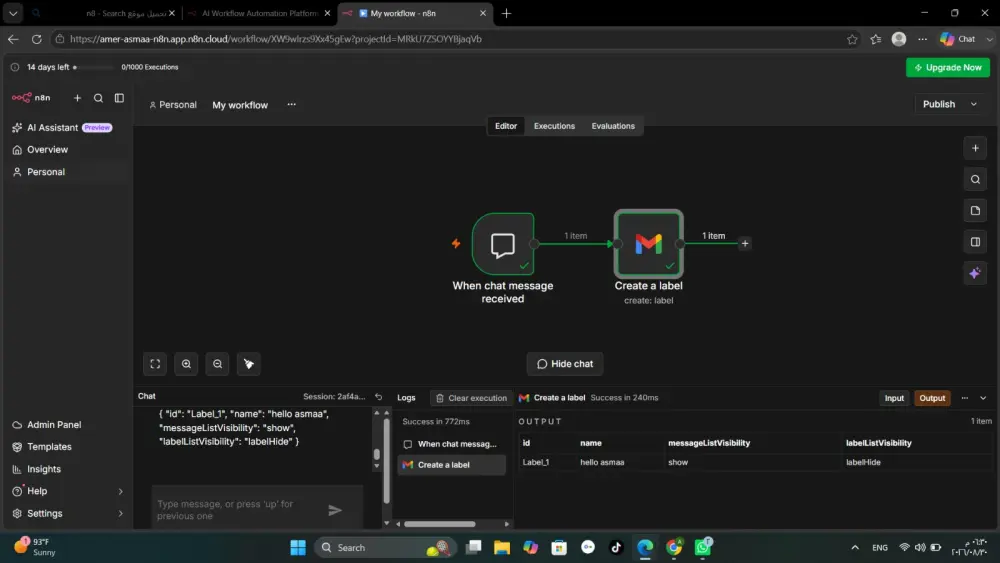The width and height of the screenshot is (1000, 563).
Task: Click the lightning trigger icon
Action: point(456,244)
